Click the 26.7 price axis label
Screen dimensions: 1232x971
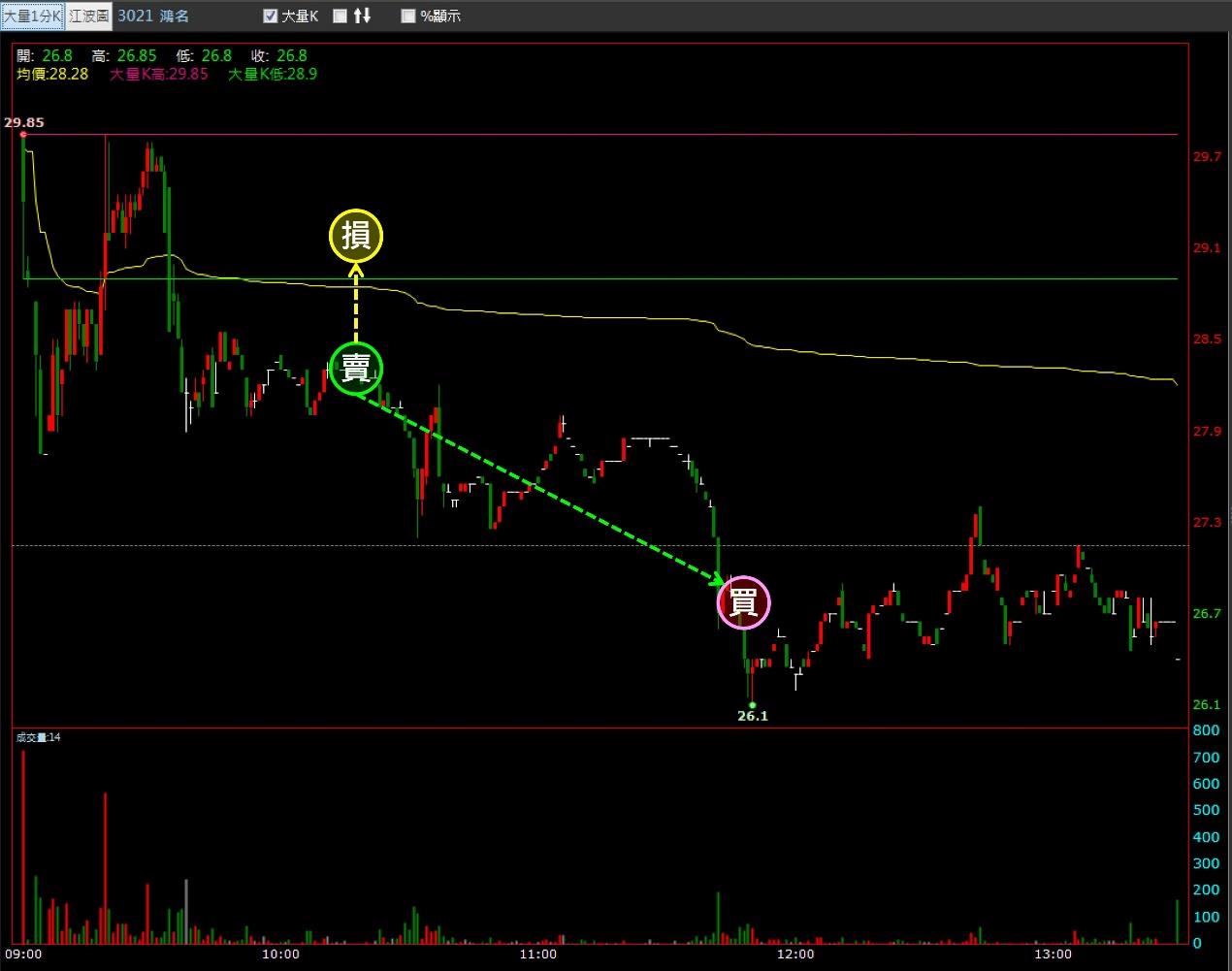[1207, 613]
